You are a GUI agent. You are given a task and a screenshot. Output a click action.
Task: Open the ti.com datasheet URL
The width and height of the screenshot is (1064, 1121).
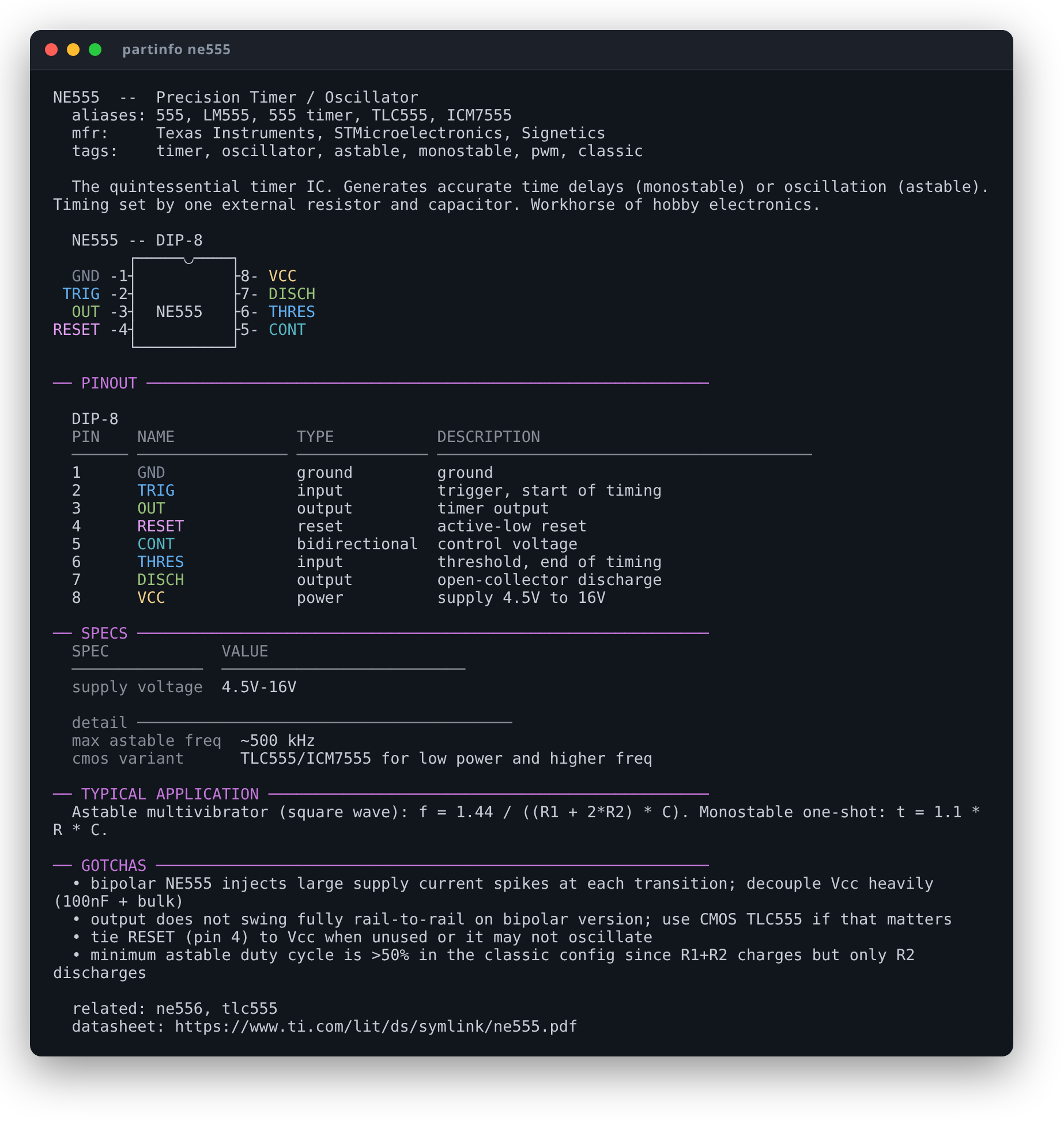click(376, 1026)
